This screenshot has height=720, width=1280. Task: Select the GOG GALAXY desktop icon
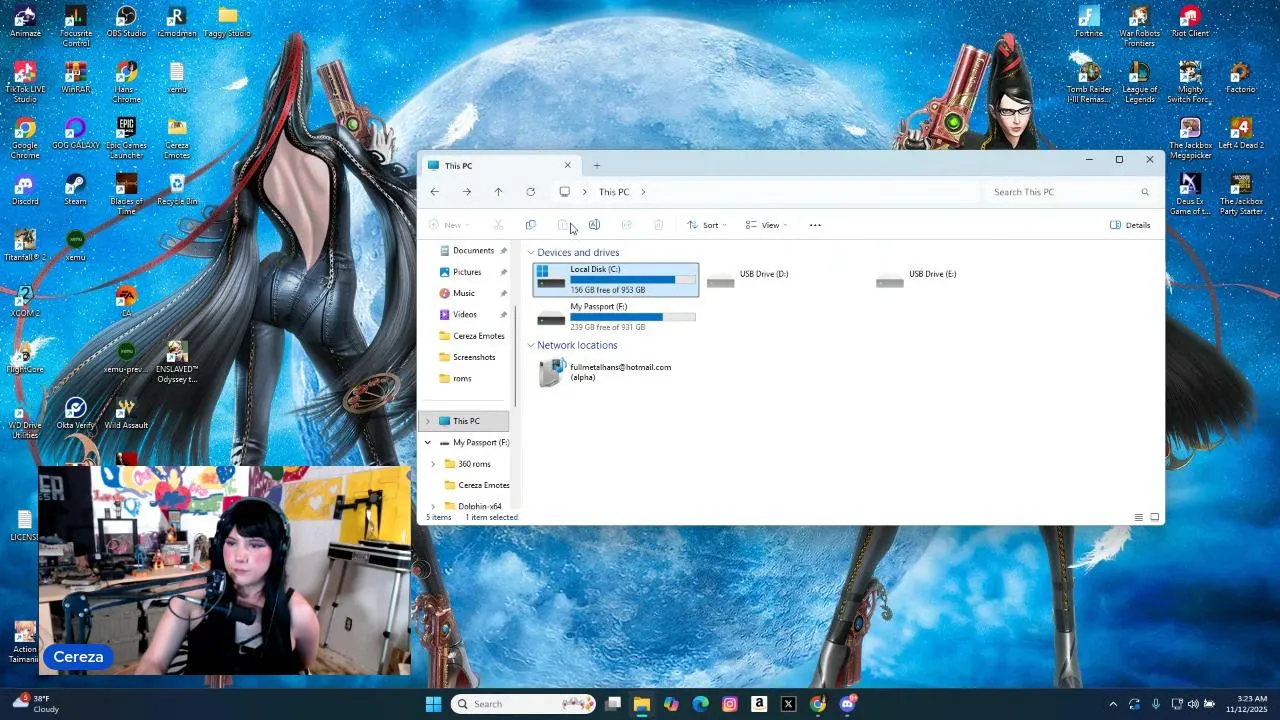coord(75,135)
